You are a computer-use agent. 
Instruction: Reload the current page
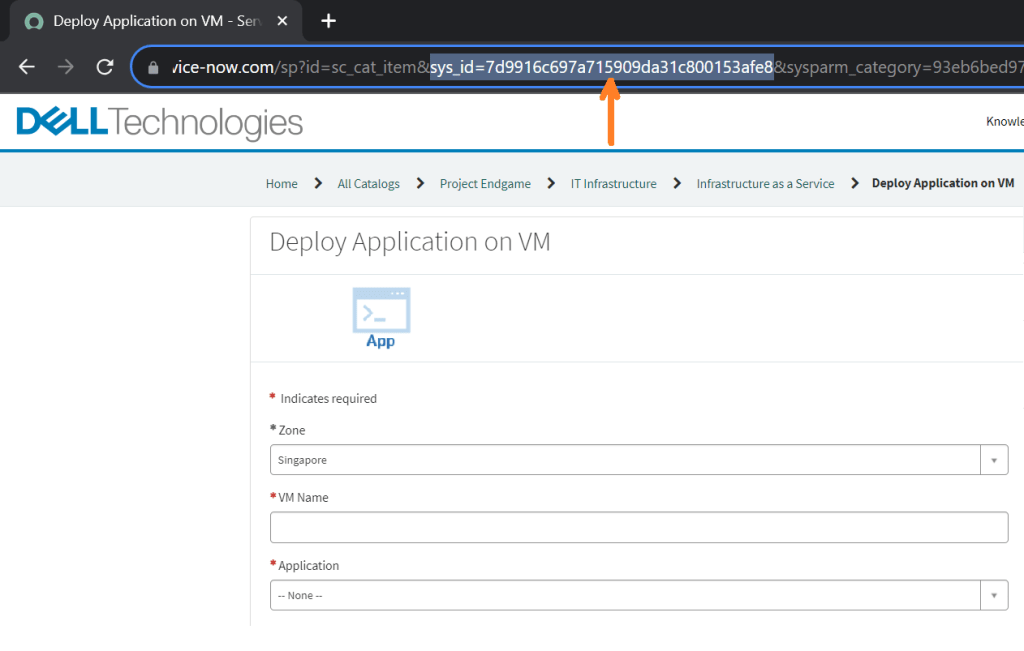(104, 67)
